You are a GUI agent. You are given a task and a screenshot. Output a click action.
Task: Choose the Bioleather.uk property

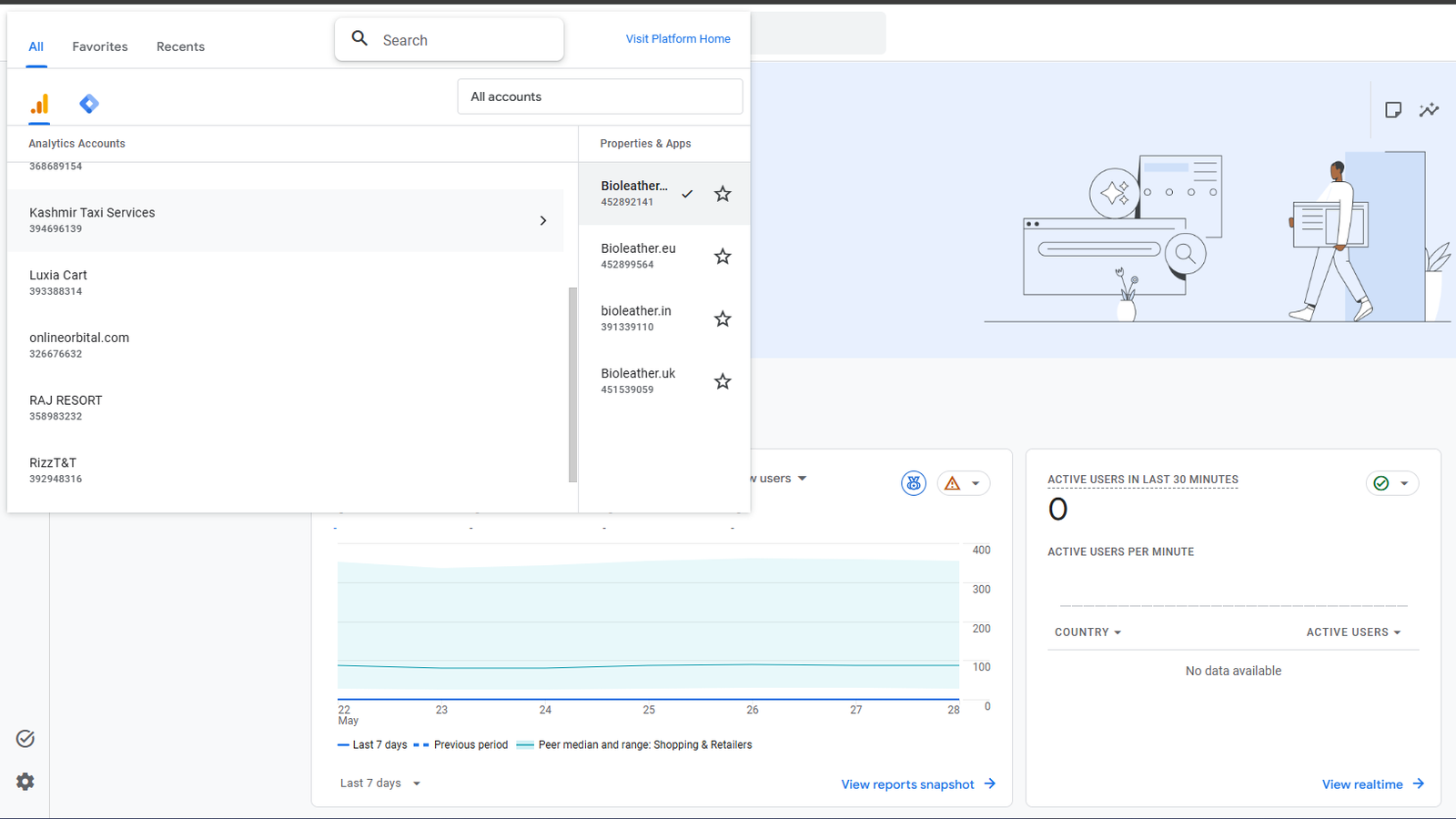[638, 381]
